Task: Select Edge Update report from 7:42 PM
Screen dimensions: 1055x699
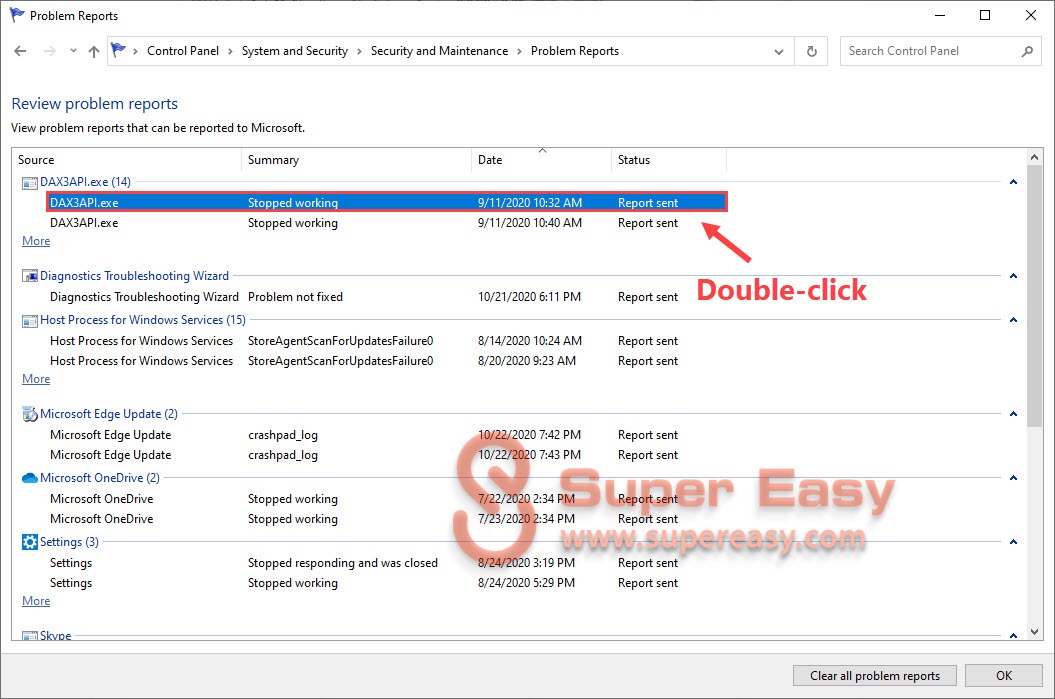Action: click(387, 435)
